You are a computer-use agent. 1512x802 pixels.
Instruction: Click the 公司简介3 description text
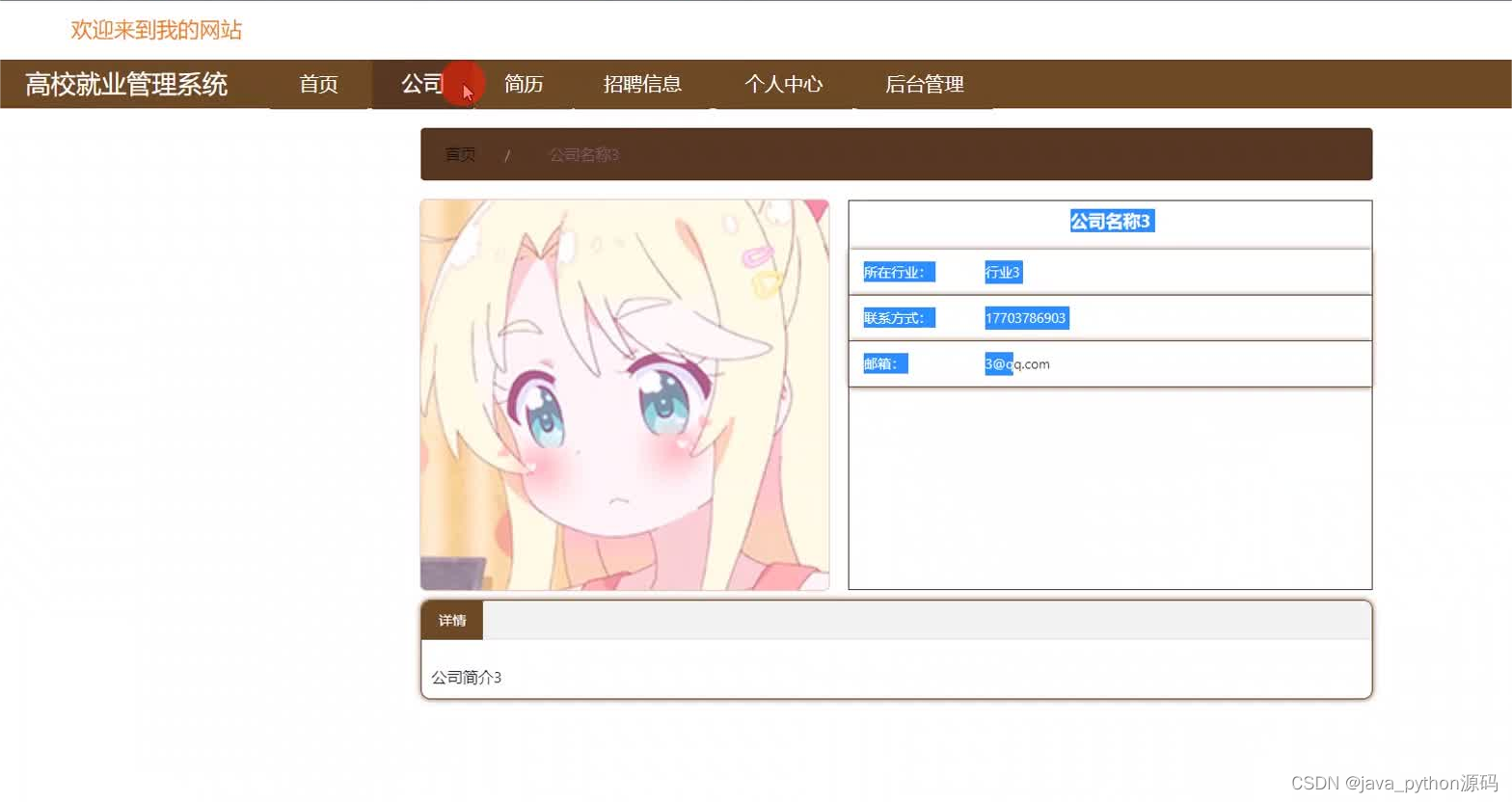(x=466, y=677)
